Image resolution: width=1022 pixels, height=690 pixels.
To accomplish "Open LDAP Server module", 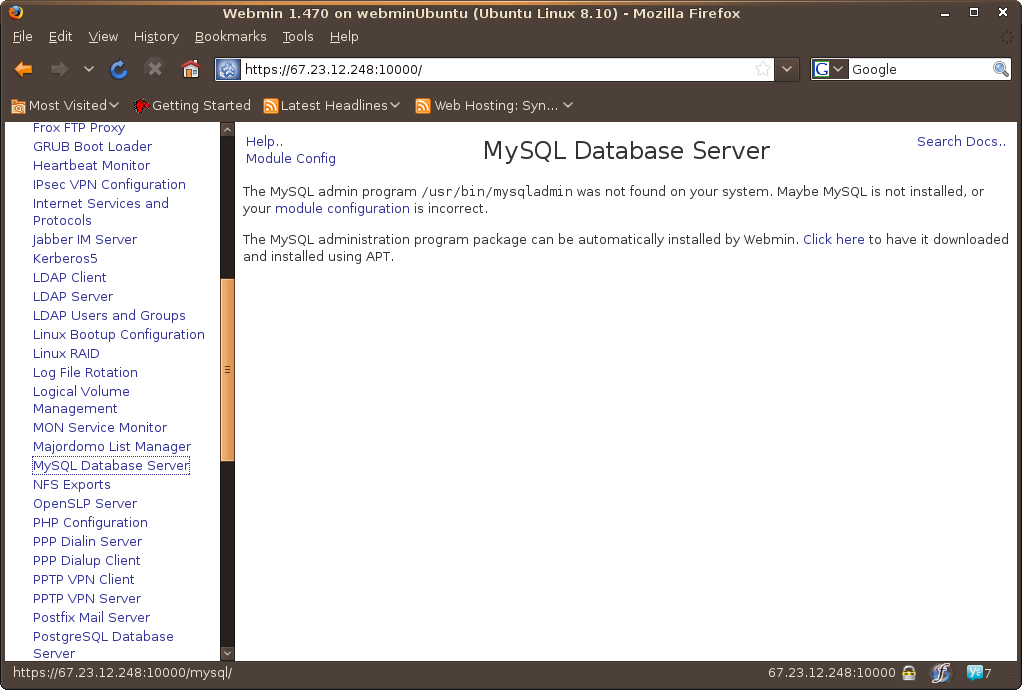I will 73,296.
